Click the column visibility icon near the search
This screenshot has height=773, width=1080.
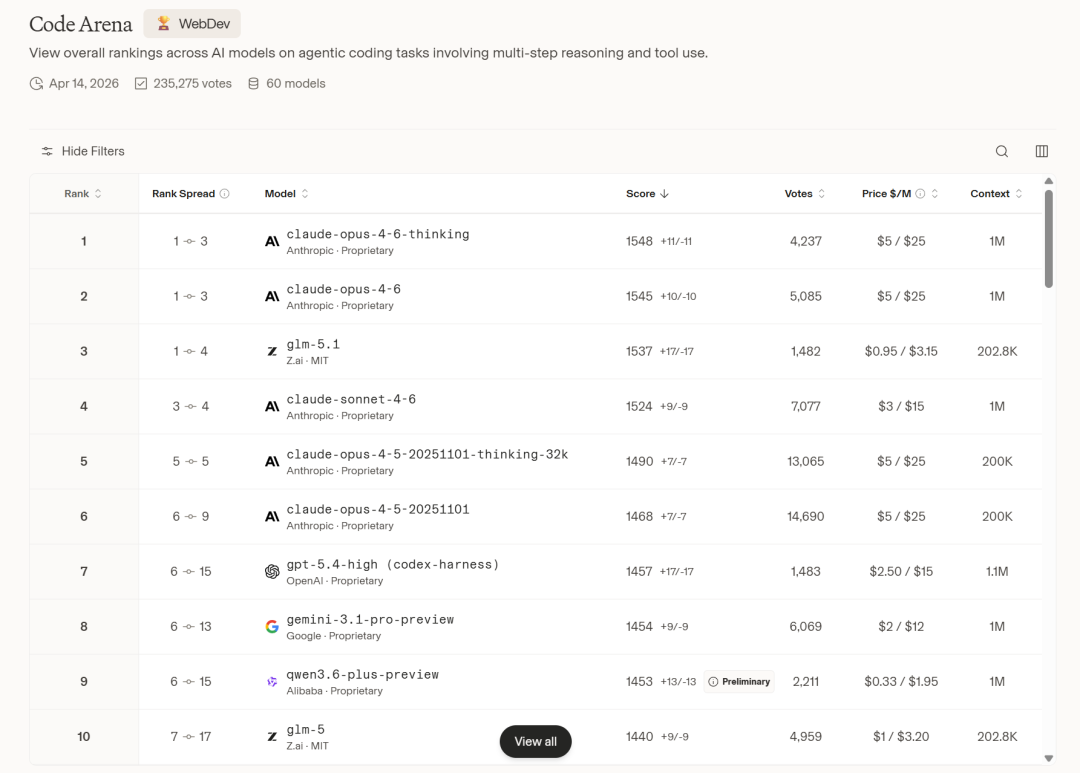point(1041,150)
